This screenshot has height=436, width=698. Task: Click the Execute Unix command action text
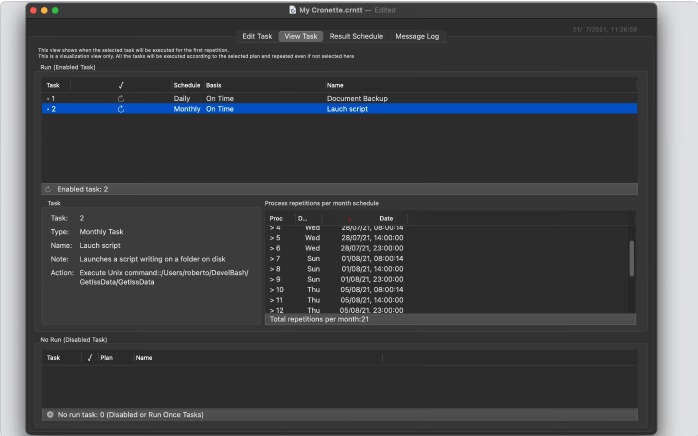click(x=164, y=277)
